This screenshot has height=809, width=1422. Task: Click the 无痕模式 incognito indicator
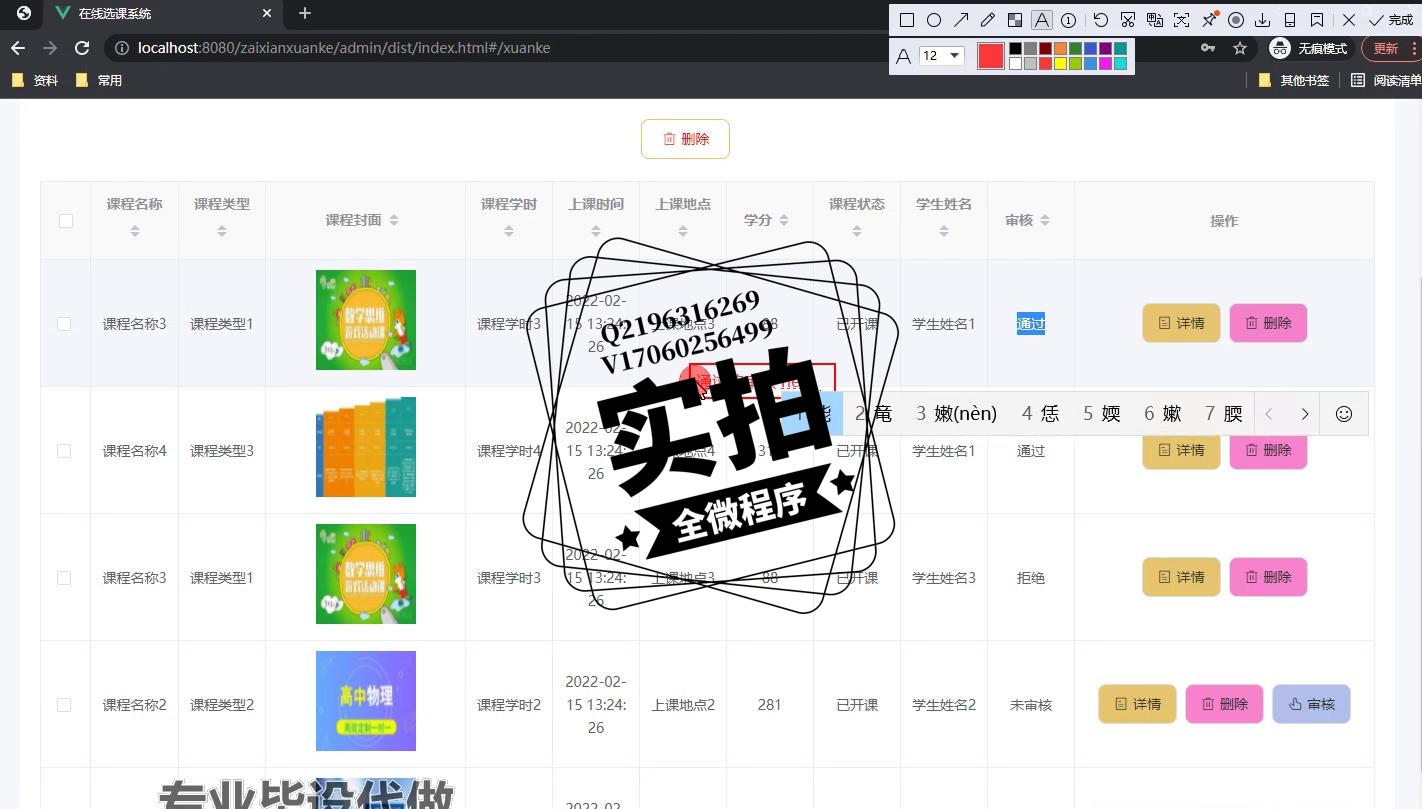1309,48
